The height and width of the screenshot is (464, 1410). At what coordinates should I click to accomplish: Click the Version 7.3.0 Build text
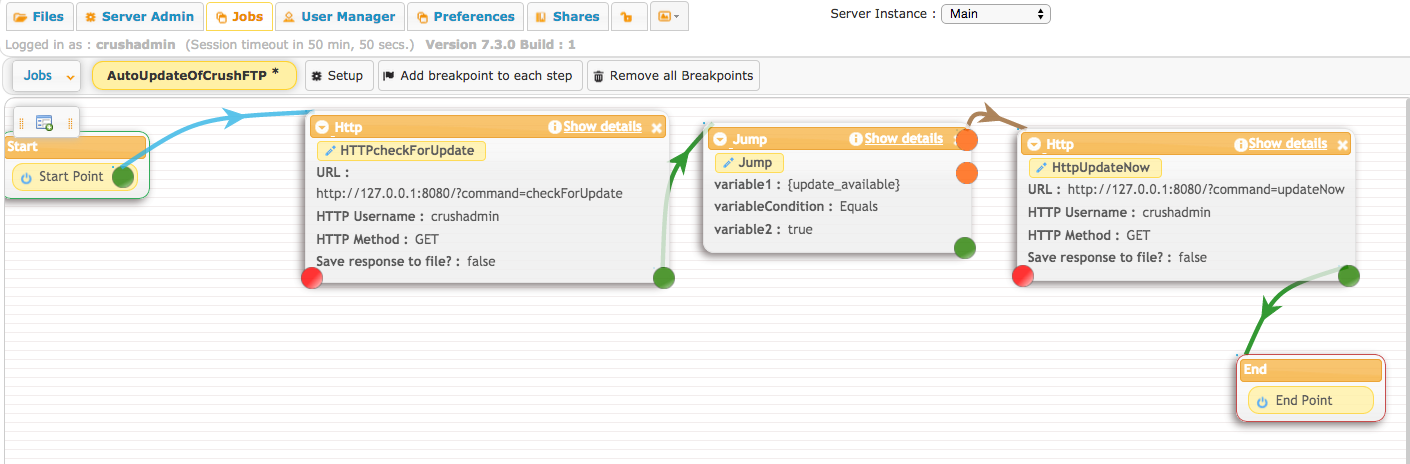(x=500, y=45)
